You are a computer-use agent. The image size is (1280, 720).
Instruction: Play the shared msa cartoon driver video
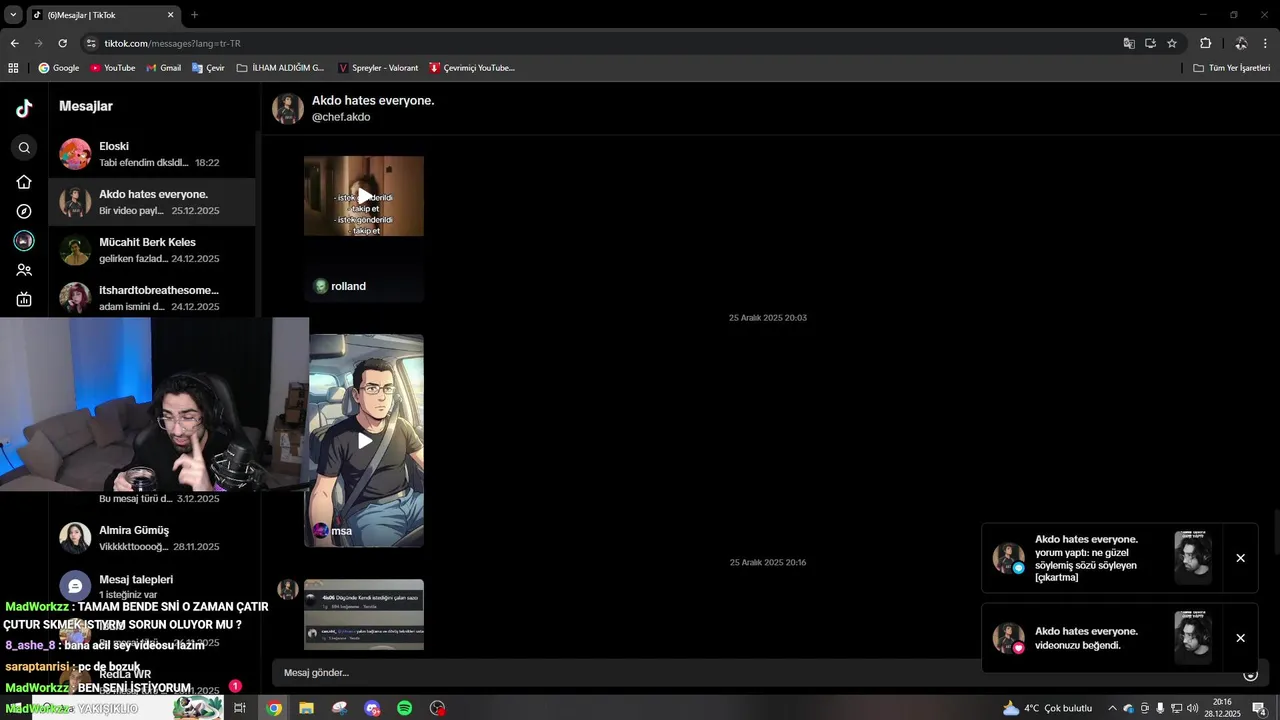366,440
